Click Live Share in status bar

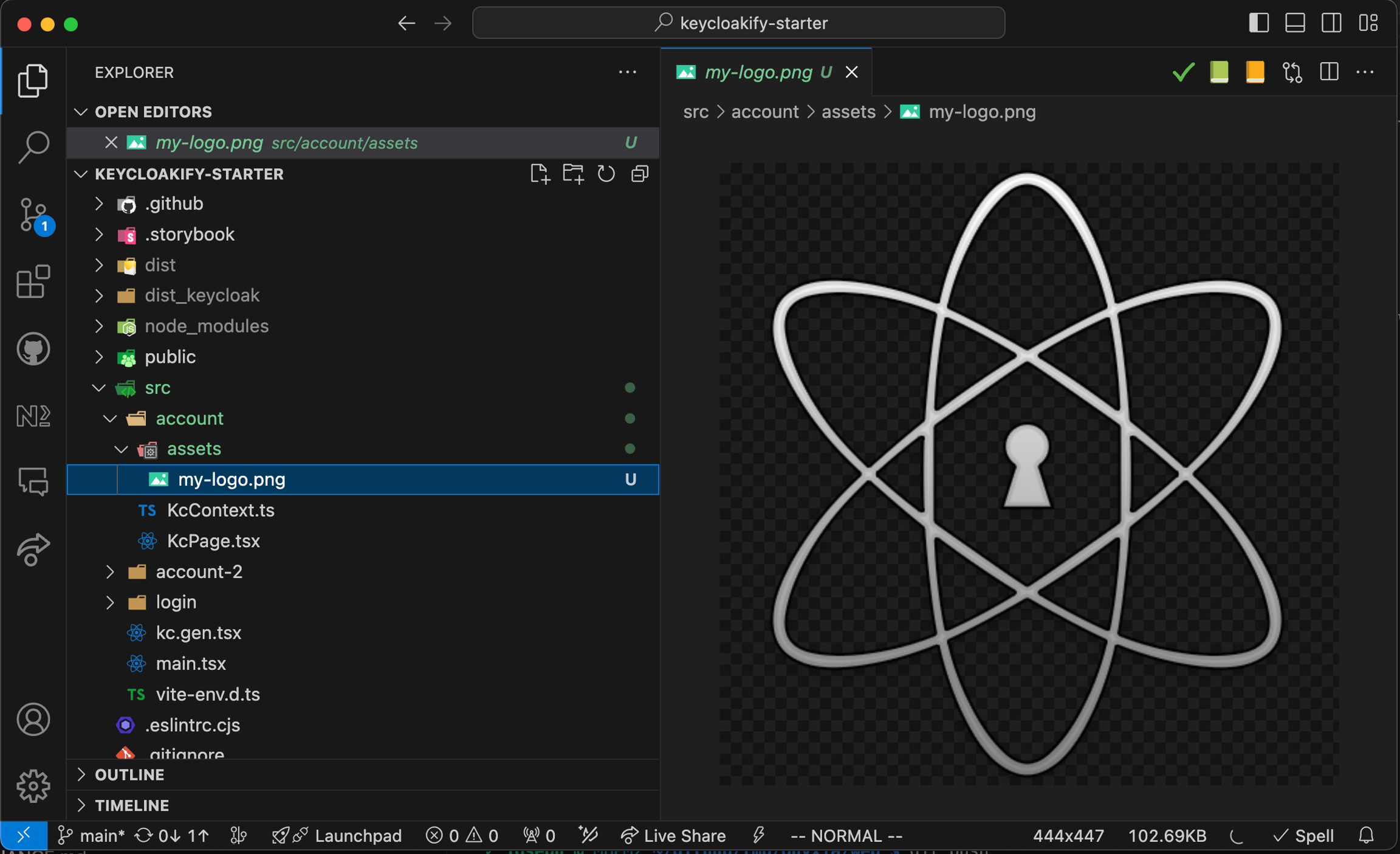674,836
